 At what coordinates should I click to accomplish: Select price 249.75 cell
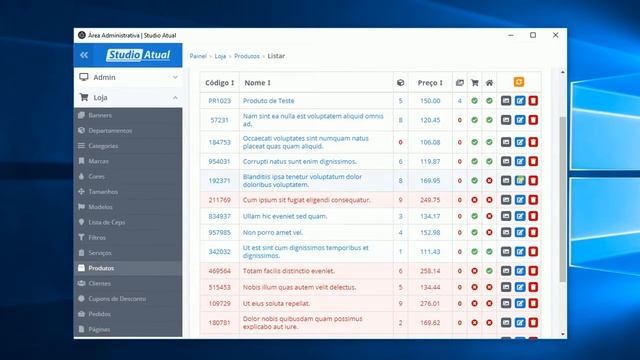430,200
